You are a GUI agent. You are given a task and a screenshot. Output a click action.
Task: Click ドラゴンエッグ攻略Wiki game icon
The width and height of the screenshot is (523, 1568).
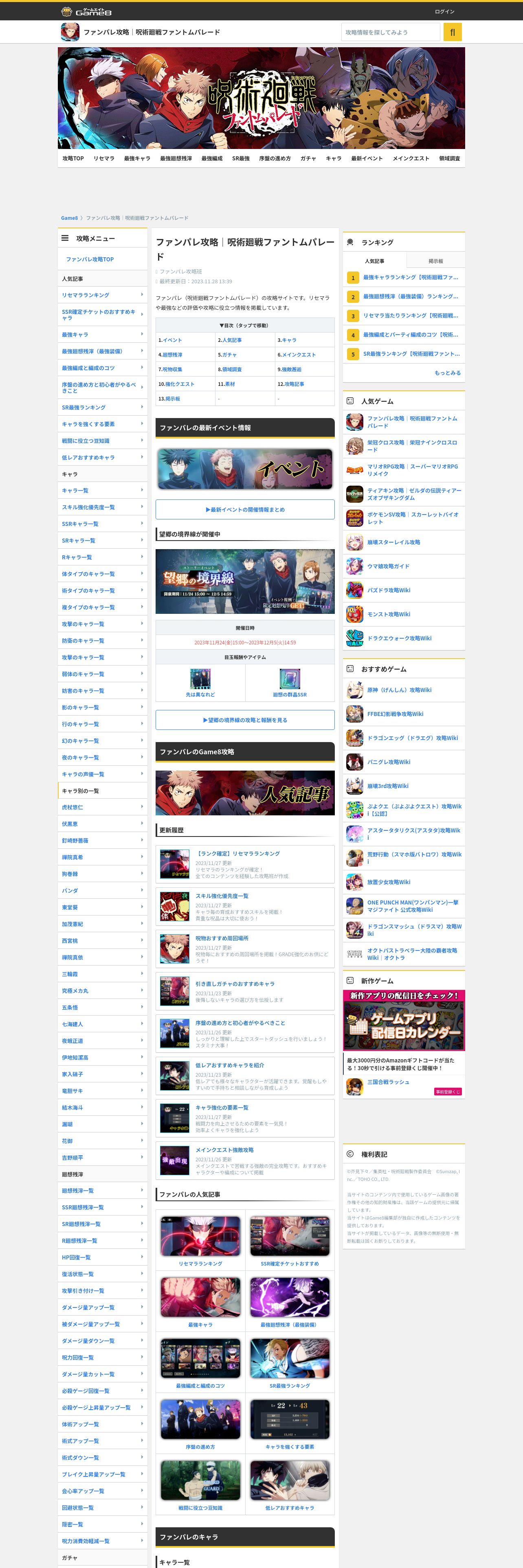[x=354, y=738]
